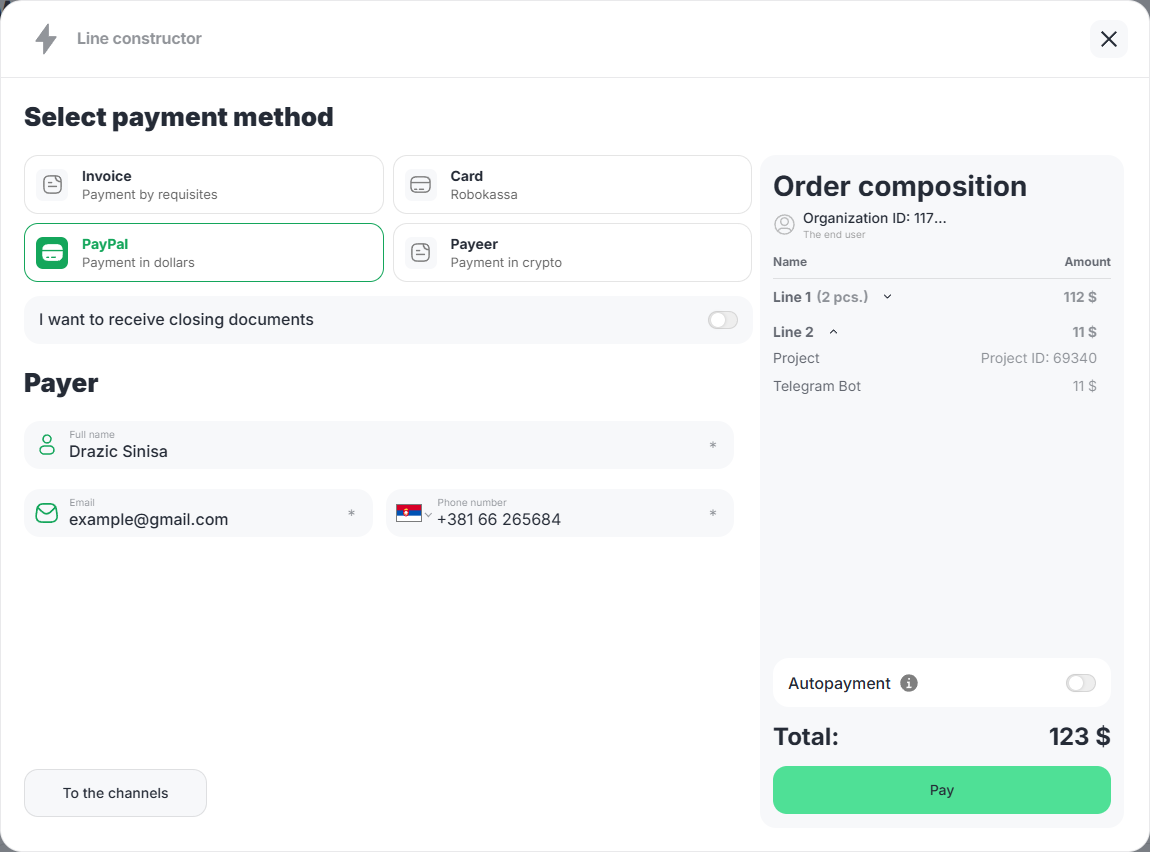
Task: Open the phone country flag dropdown
Action: tap(413, 514)
